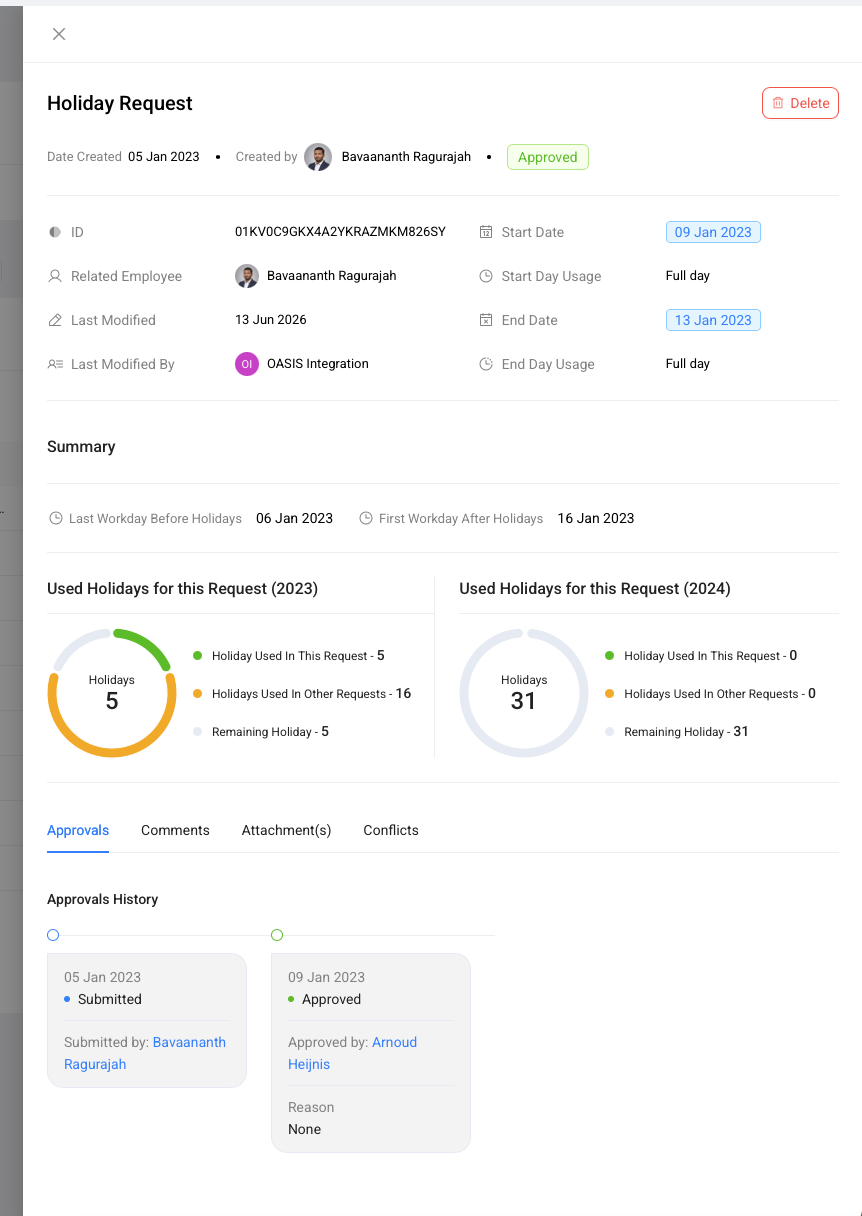Click the 2023 holidays donut chart
The height and width of the screenshot is (1216, 862).
(112, 693)
